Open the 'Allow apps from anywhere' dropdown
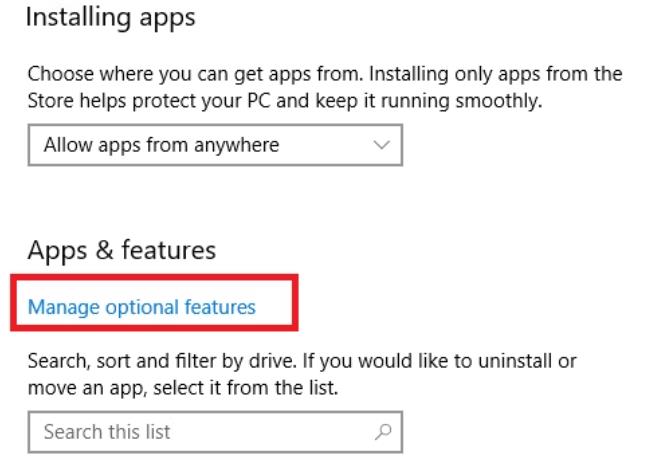 click(215, 145)
